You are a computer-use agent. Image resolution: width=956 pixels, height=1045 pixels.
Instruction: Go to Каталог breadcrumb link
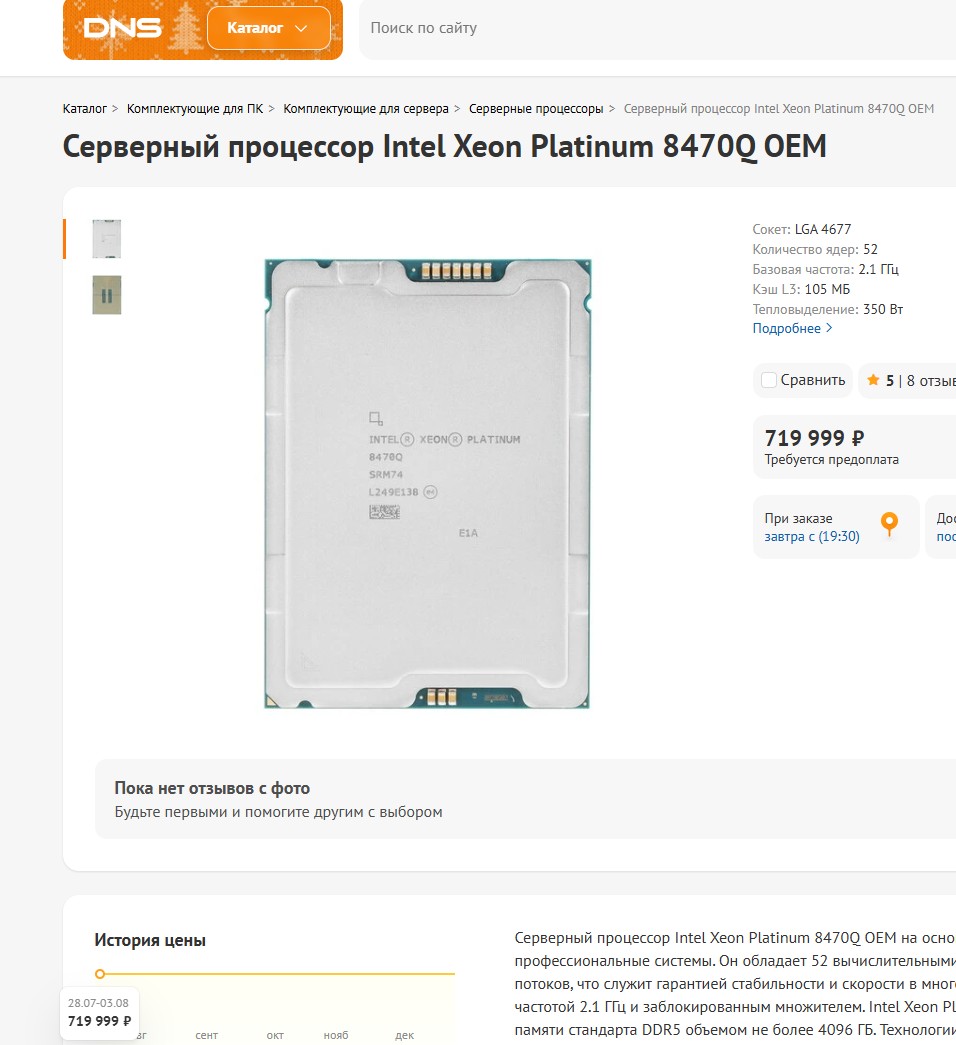point(85,109)
